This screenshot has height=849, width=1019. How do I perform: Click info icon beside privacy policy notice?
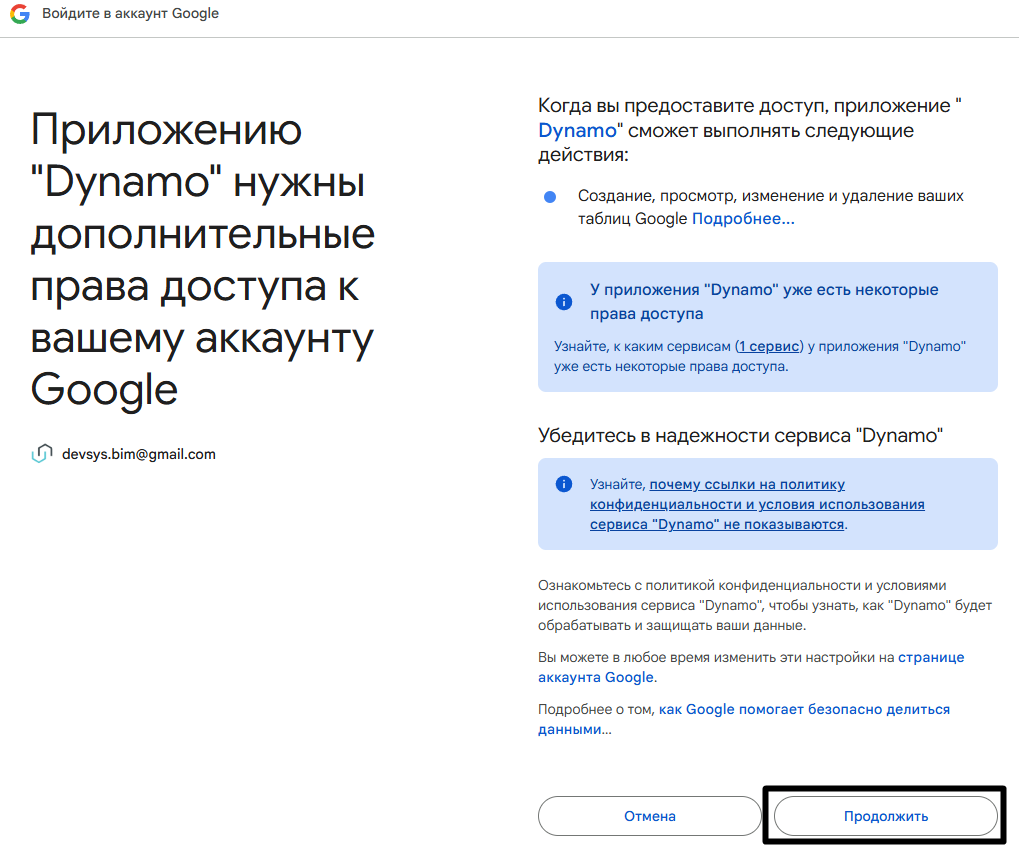tap(563, 484)
